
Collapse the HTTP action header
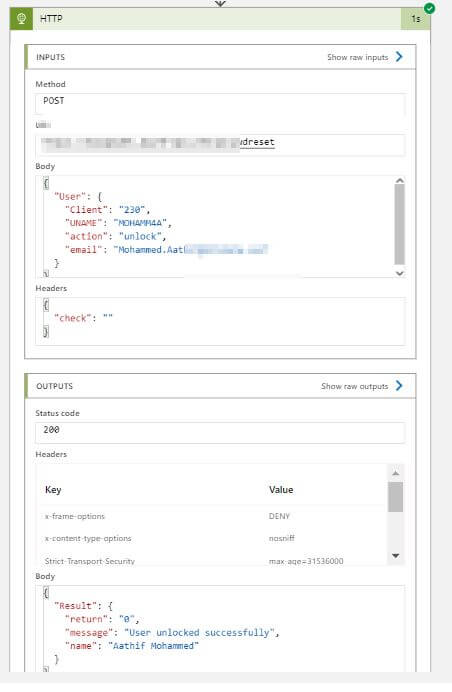[220, 19]
